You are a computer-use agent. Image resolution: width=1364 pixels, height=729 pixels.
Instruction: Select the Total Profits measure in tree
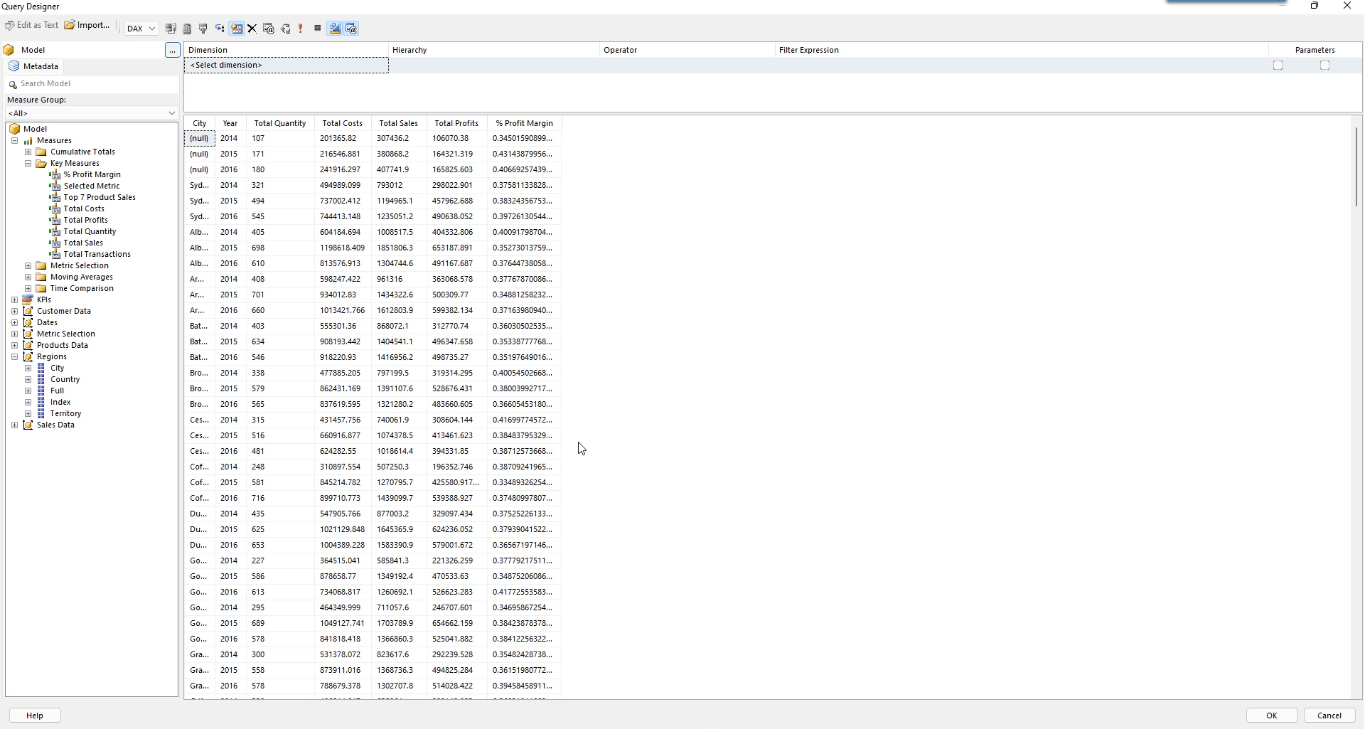pos(86,220)
